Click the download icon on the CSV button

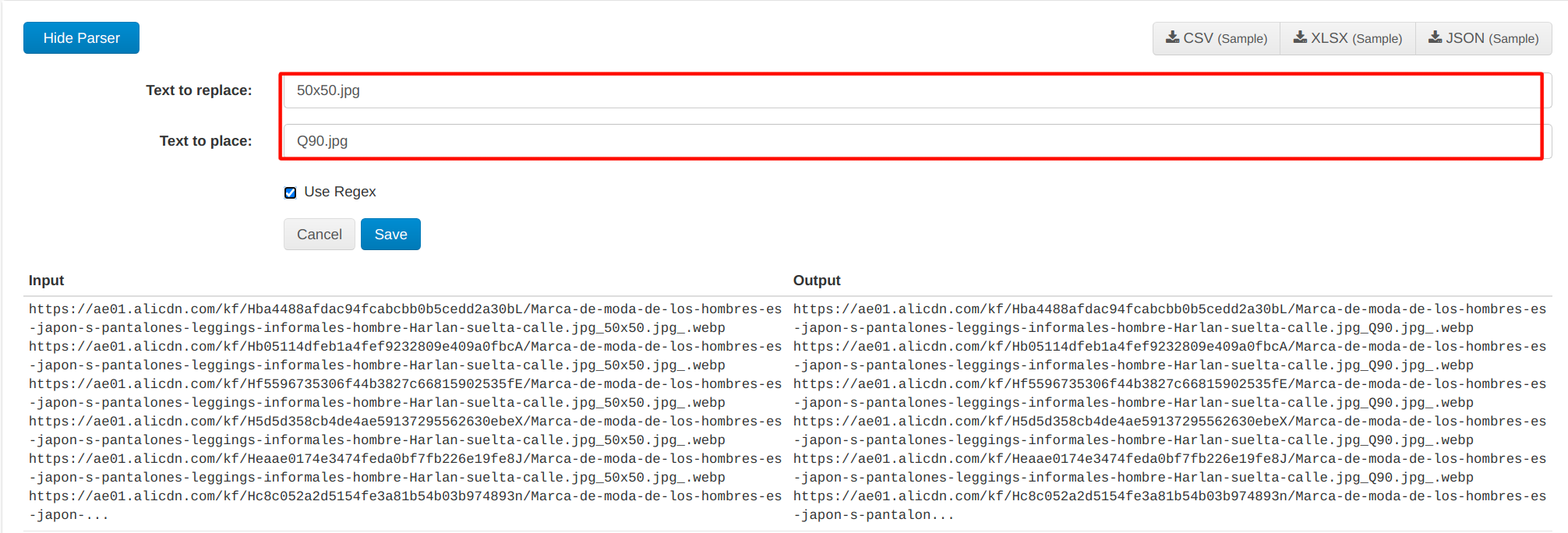1172,37
